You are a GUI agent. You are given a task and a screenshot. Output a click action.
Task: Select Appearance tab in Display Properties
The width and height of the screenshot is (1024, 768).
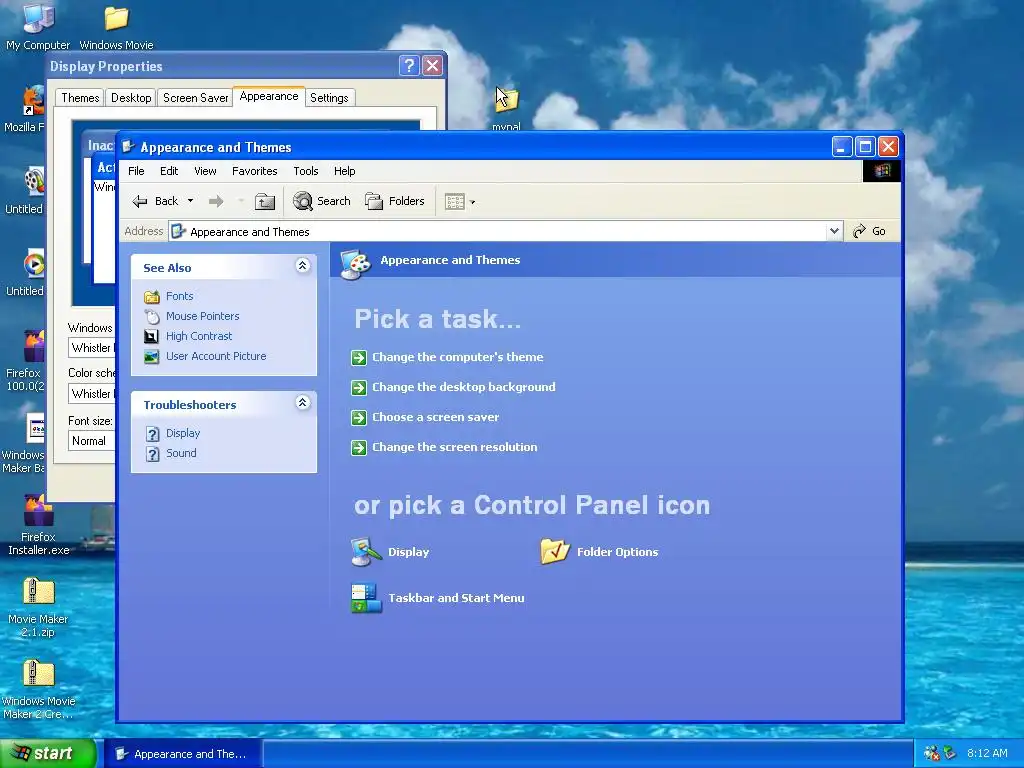tap(268, 96)
